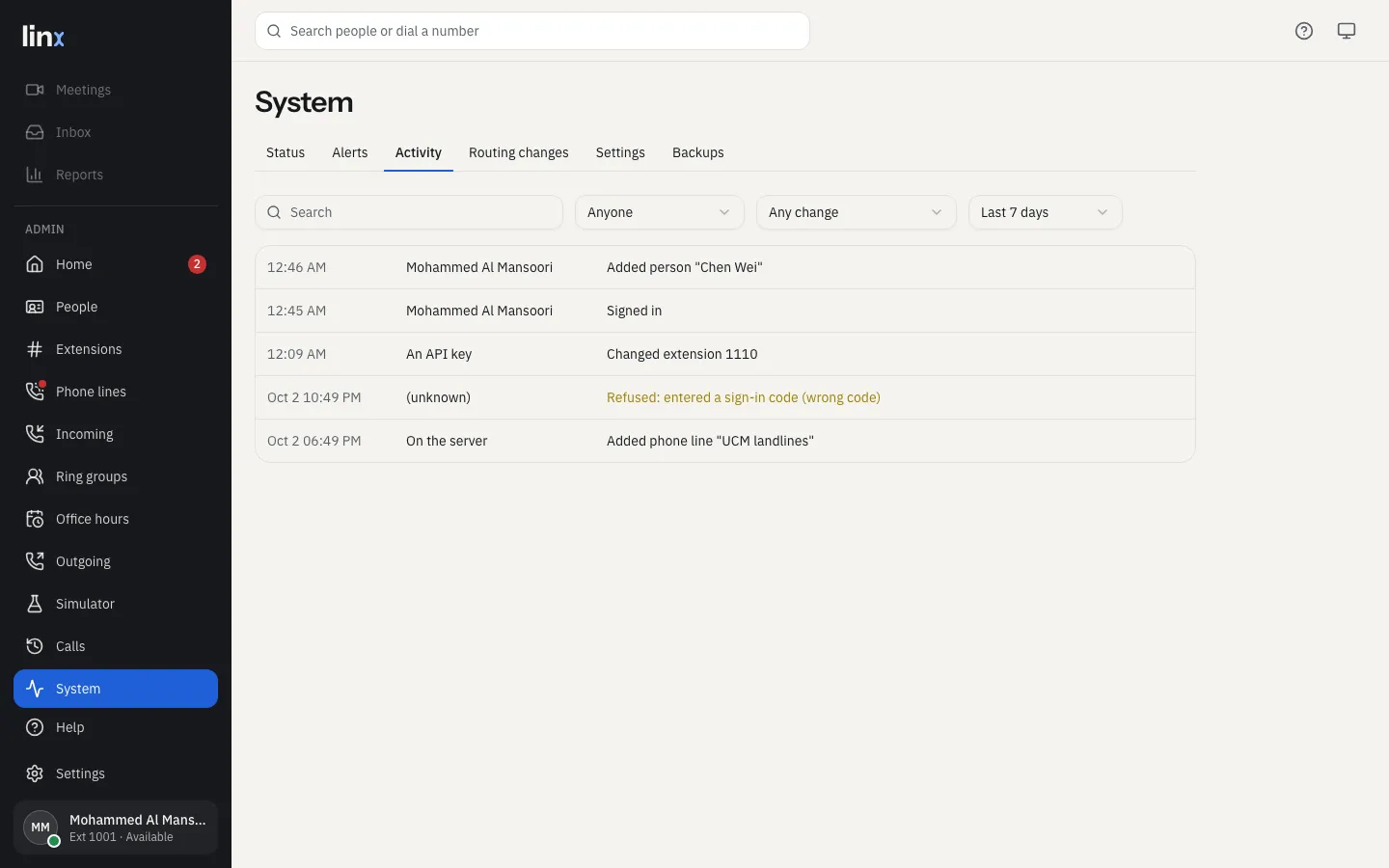Open the system Settings tab
The width and height of the screenshot is (1389, 868).
(x=620, y=152)
